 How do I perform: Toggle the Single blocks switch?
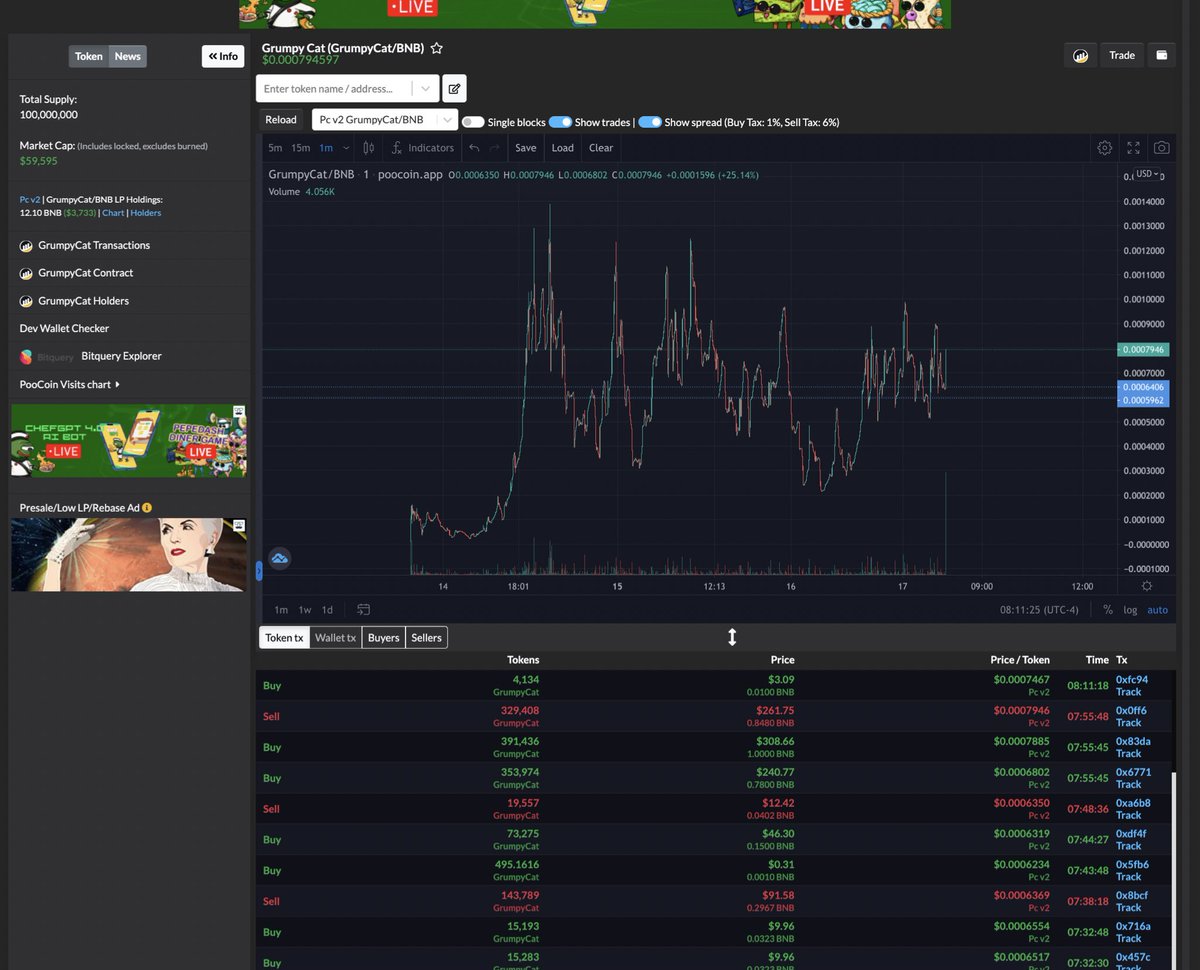click(x=471, y=121)
